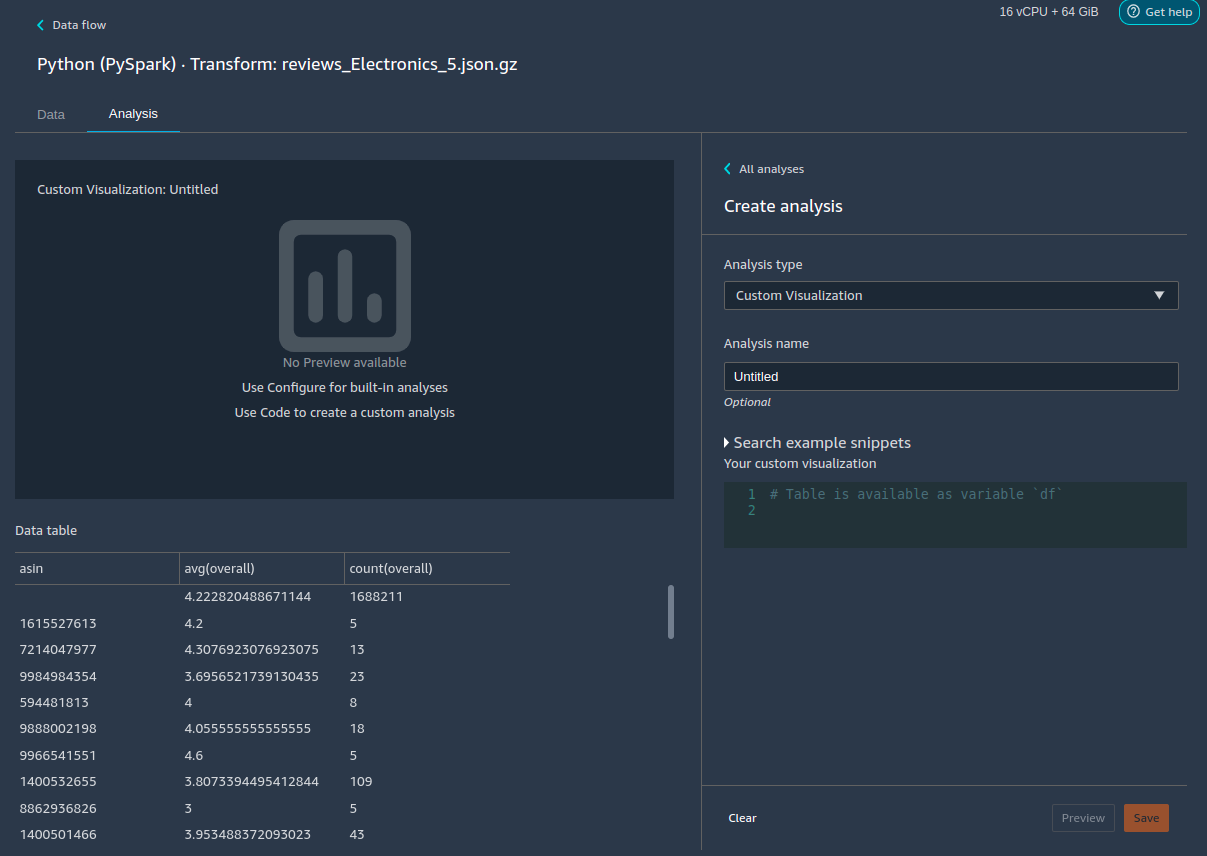Switch to the Data tab

coord(50,114)
